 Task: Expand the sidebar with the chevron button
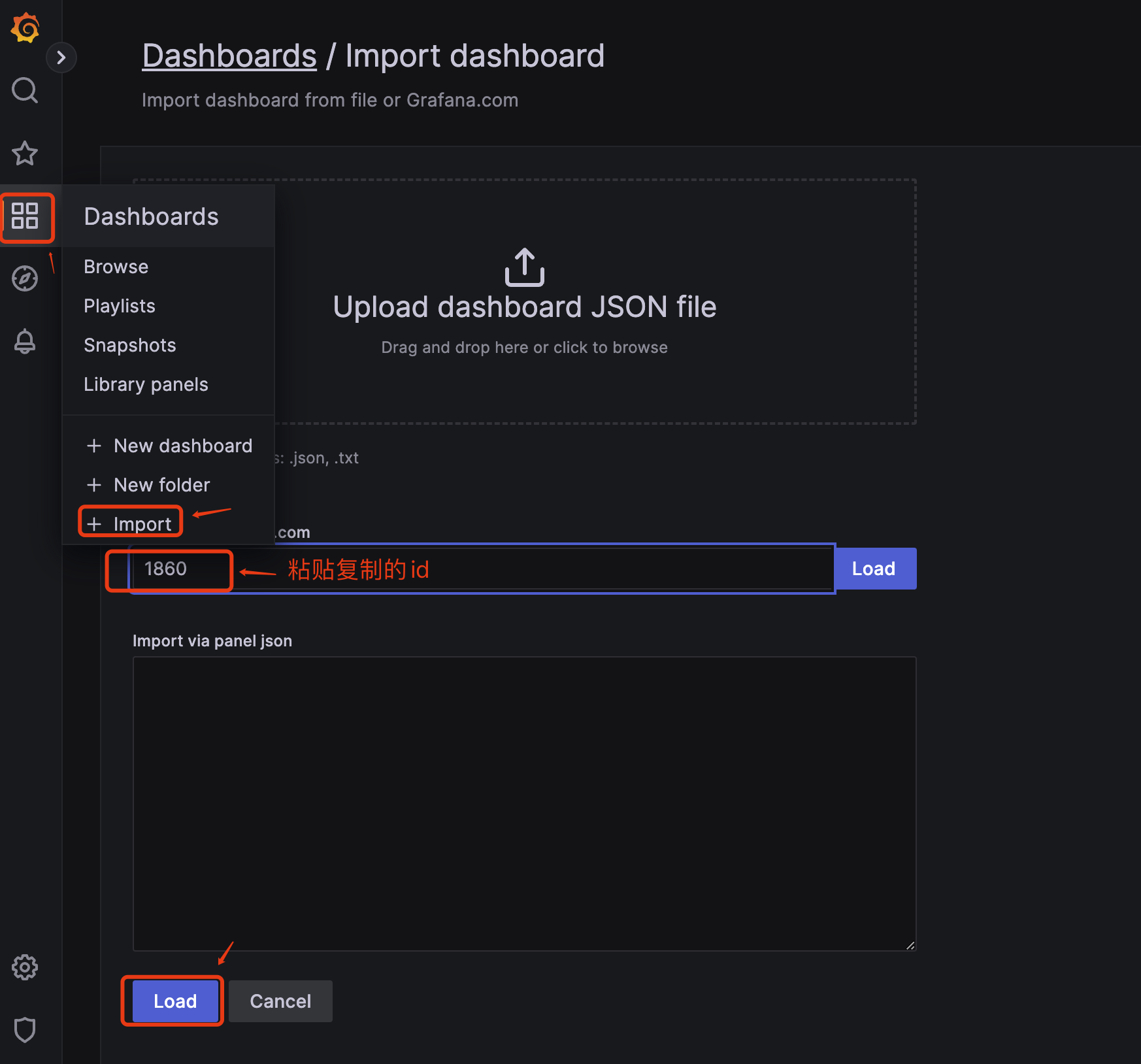61,58
